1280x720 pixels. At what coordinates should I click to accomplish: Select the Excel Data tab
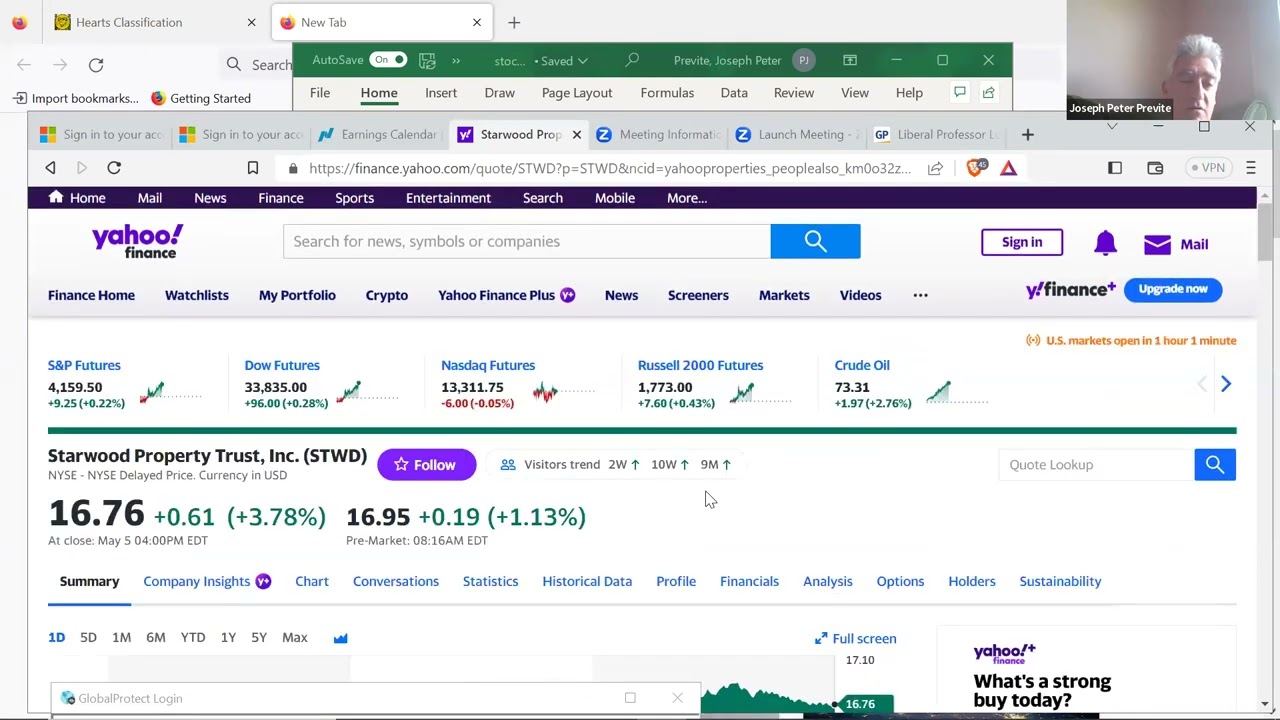(734, 93)
